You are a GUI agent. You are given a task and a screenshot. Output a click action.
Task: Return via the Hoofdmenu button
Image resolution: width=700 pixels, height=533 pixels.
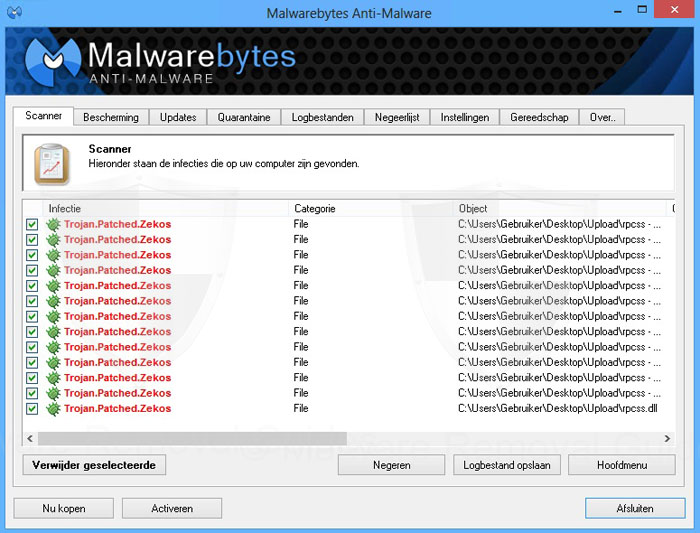pos(622,465)
